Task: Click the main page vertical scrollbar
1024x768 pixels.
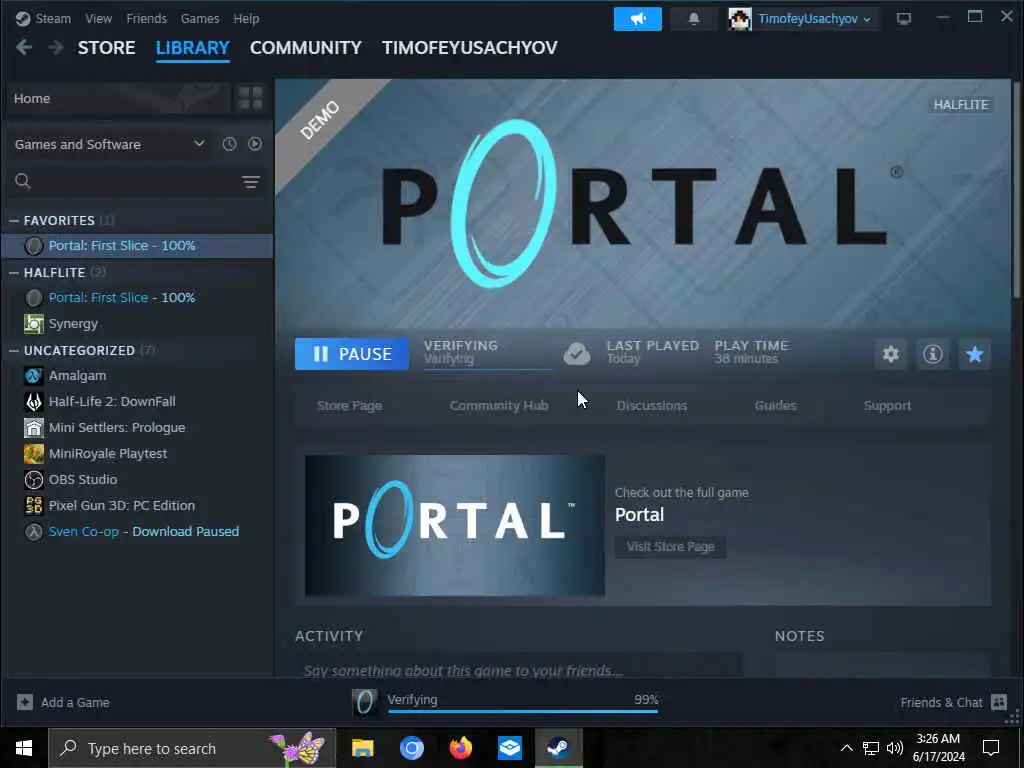Action: pyautogui.click(x=1016, y=189)
